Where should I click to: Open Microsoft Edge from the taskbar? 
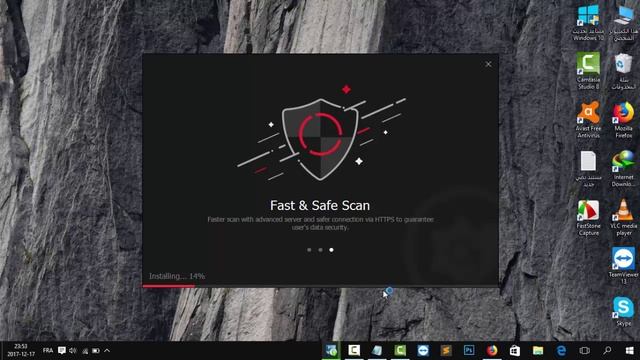561,351
